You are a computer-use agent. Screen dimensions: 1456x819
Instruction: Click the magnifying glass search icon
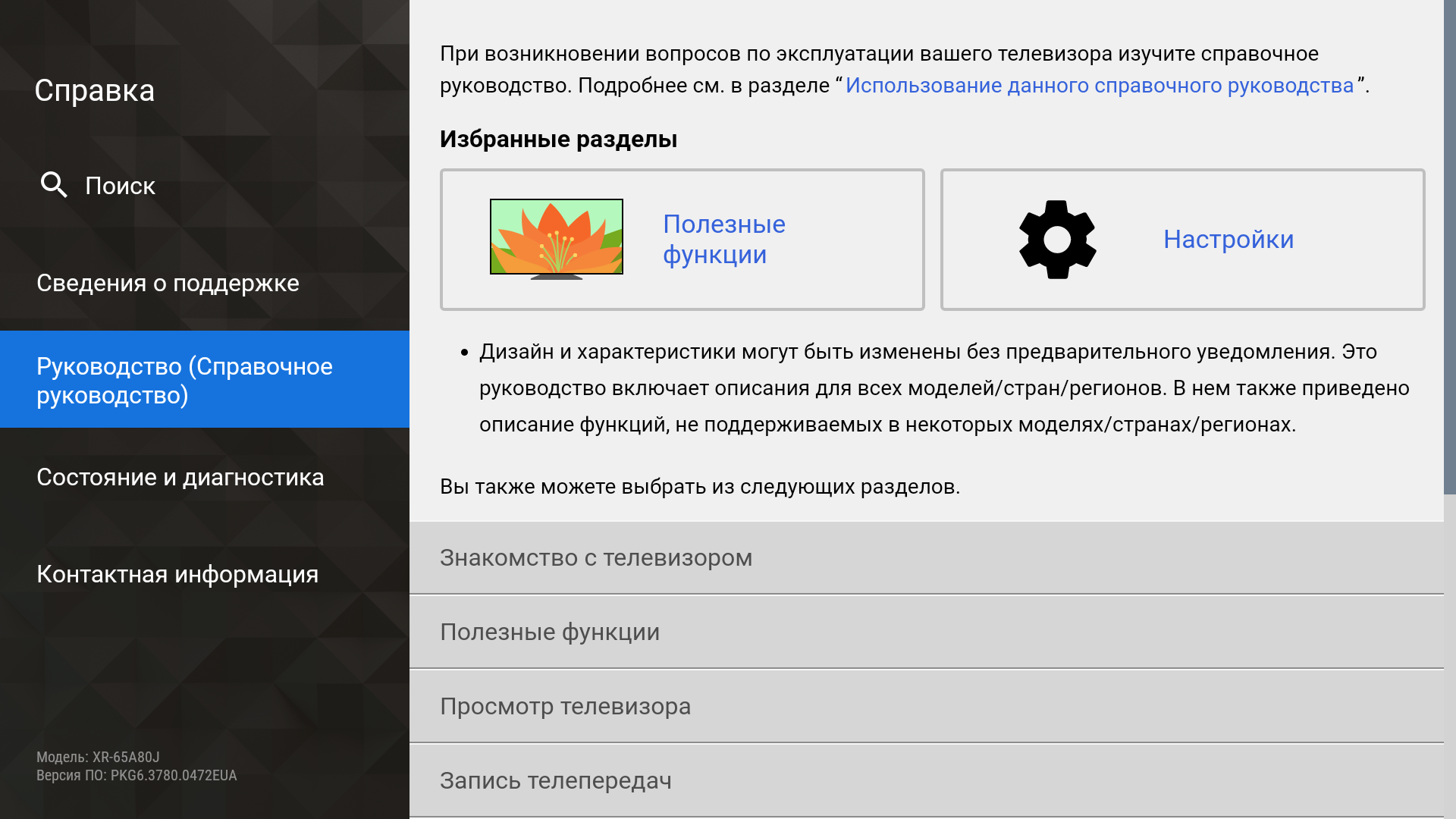click(54, 184)
